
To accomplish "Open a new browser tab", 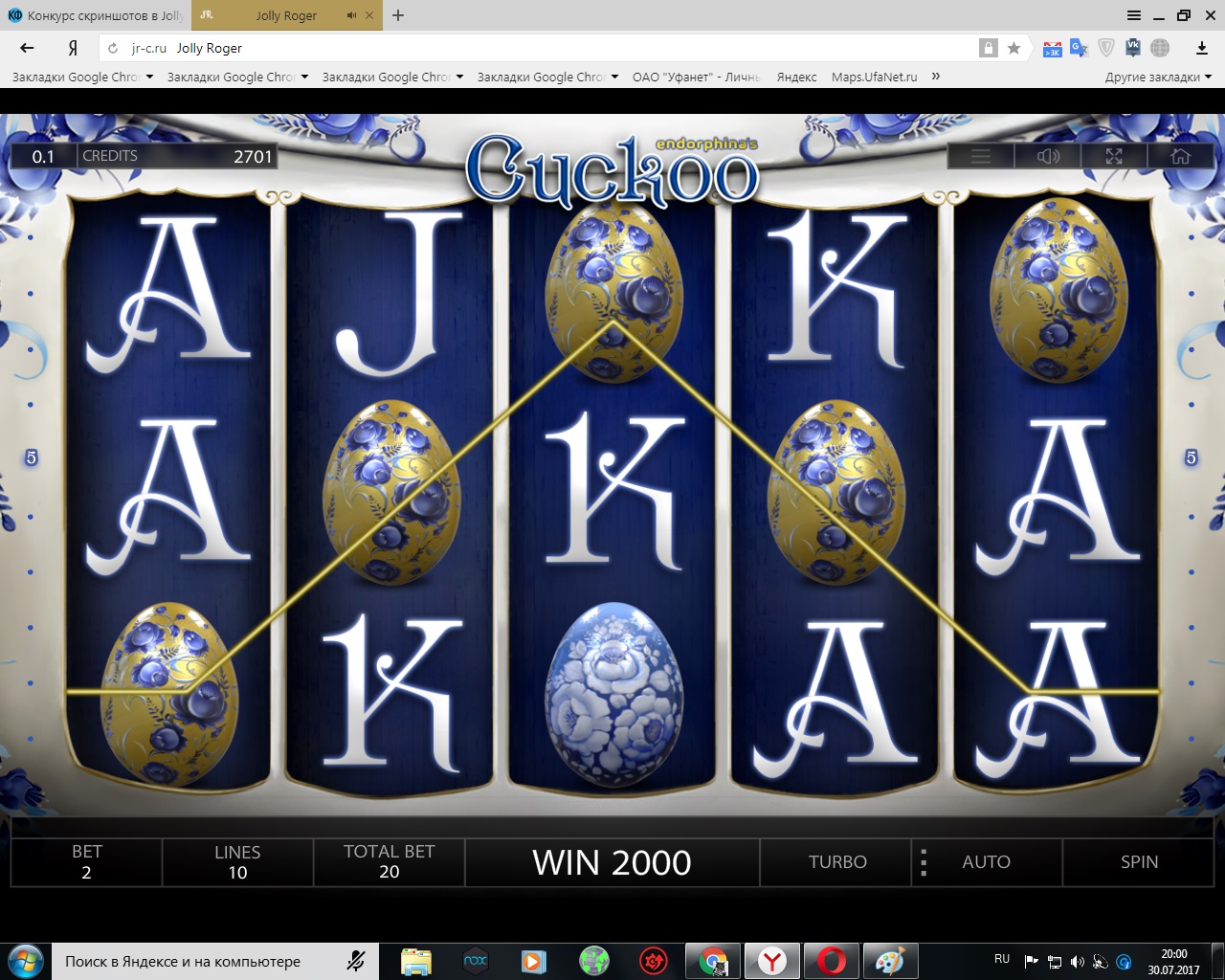I will 398,15.
